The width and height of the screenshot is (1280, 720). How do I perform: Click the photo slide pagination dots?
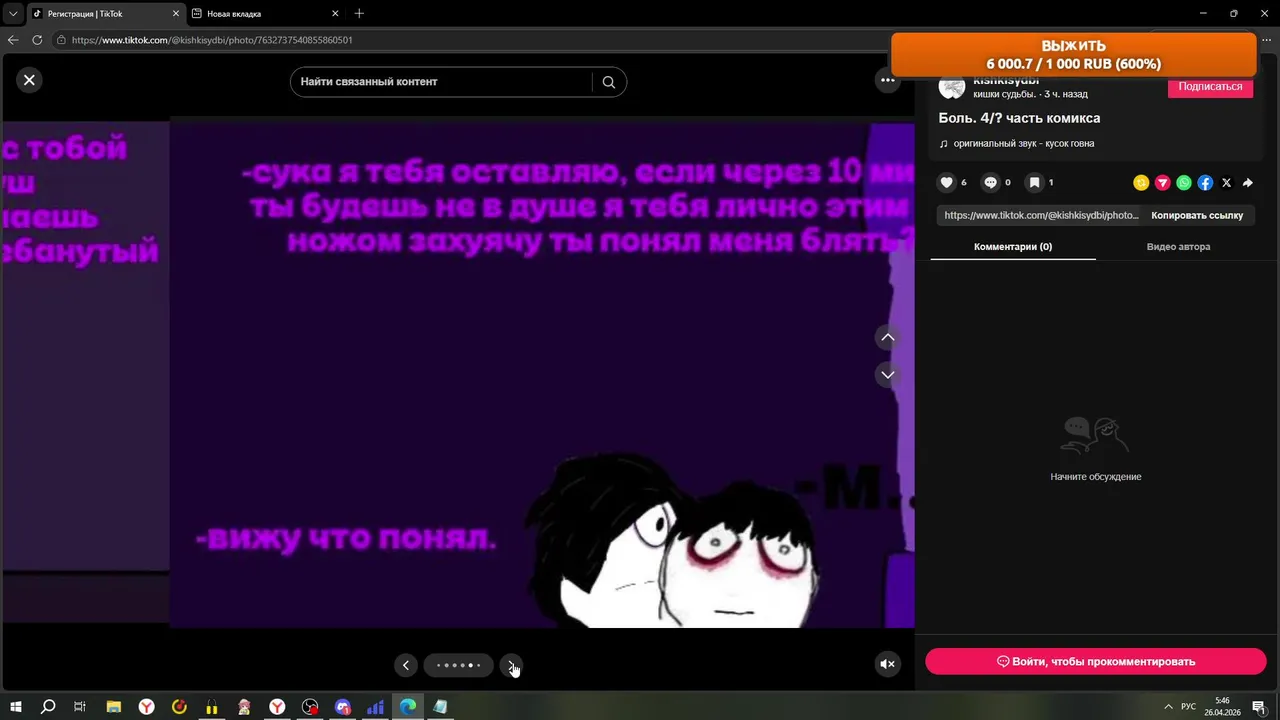coord(458,665)
